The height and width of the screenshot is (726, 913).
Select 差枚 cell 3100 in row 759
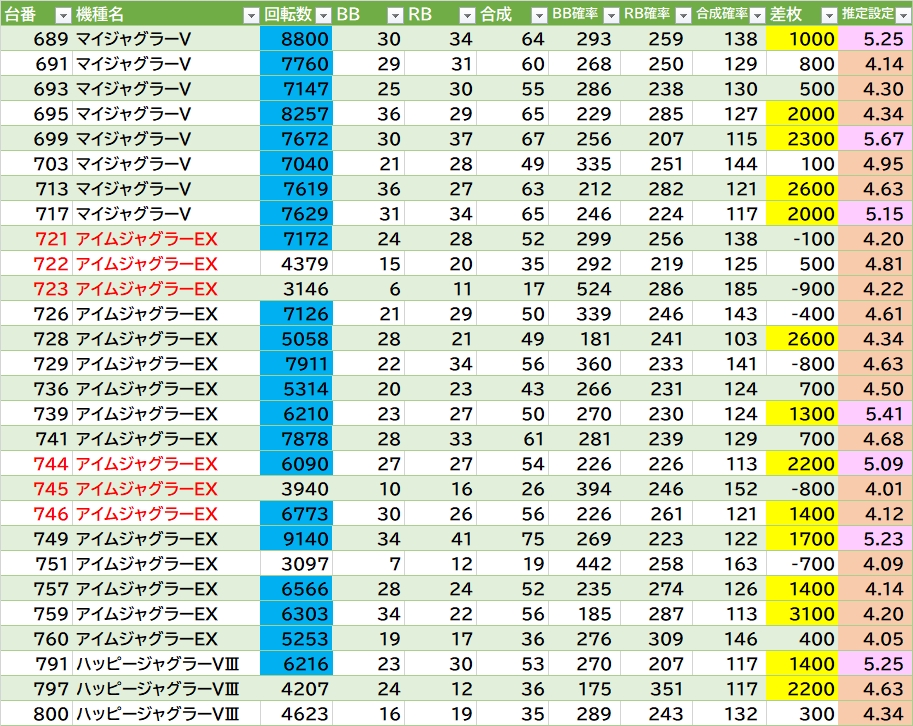coord(802,614)
